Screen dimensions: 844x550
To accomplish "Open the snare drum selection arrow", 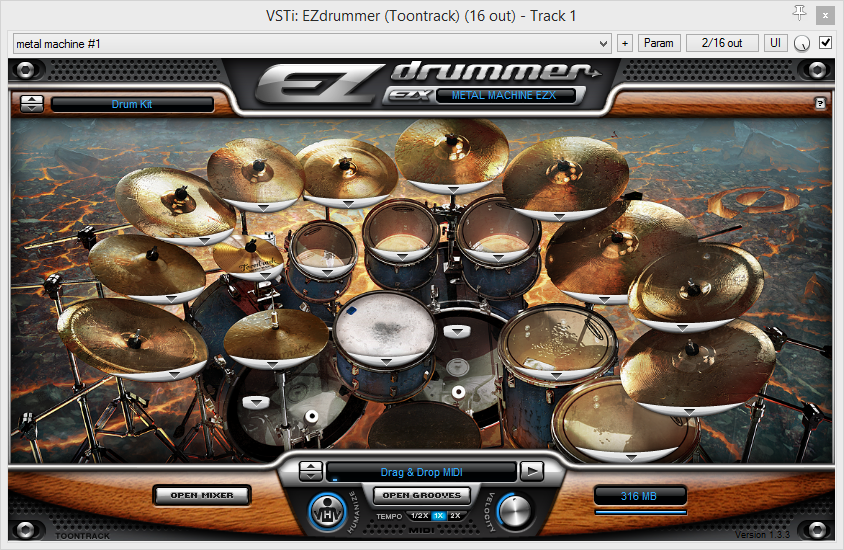I will tap(385, 361).
